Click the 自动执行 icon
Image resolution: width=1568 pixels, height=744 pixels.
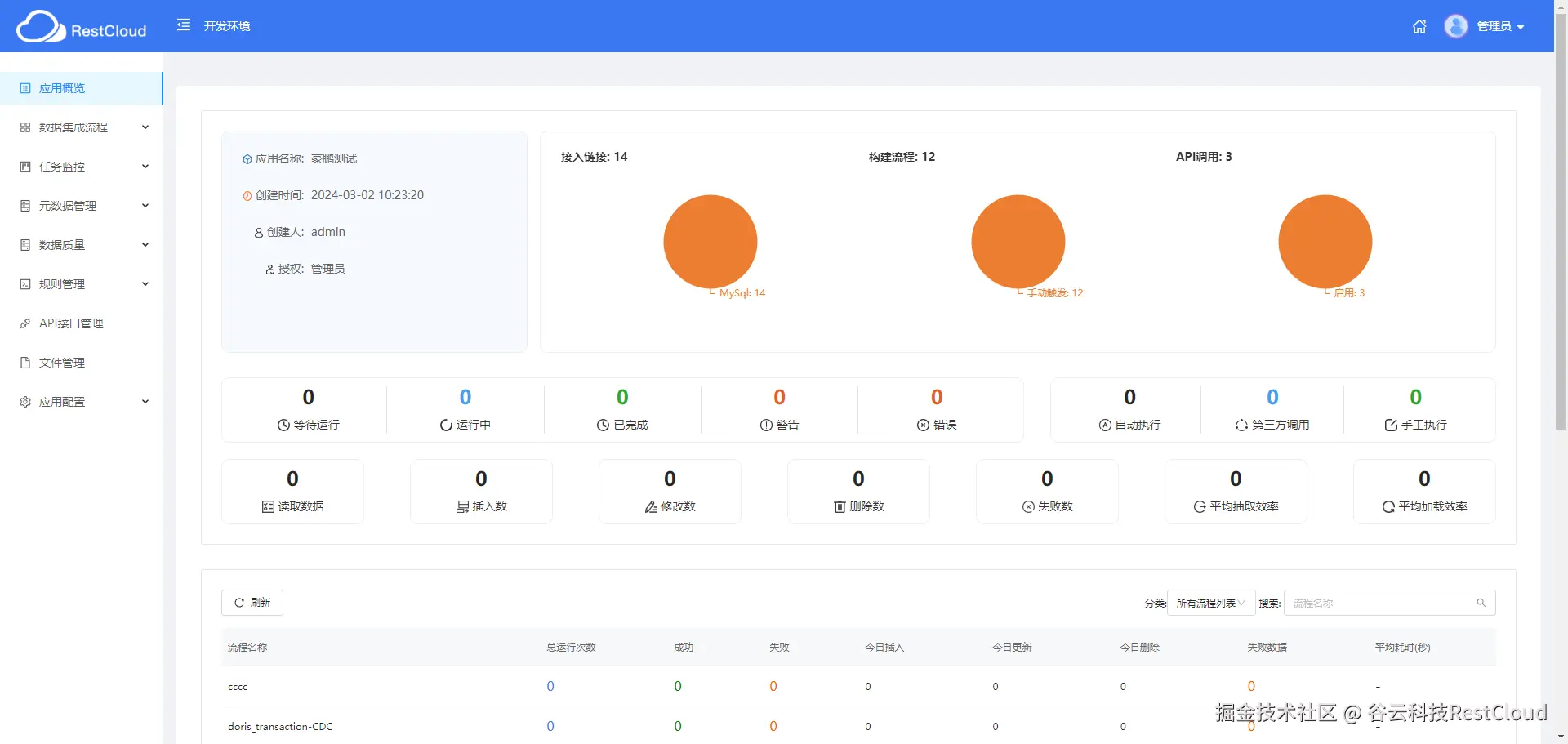point(1105,425)
